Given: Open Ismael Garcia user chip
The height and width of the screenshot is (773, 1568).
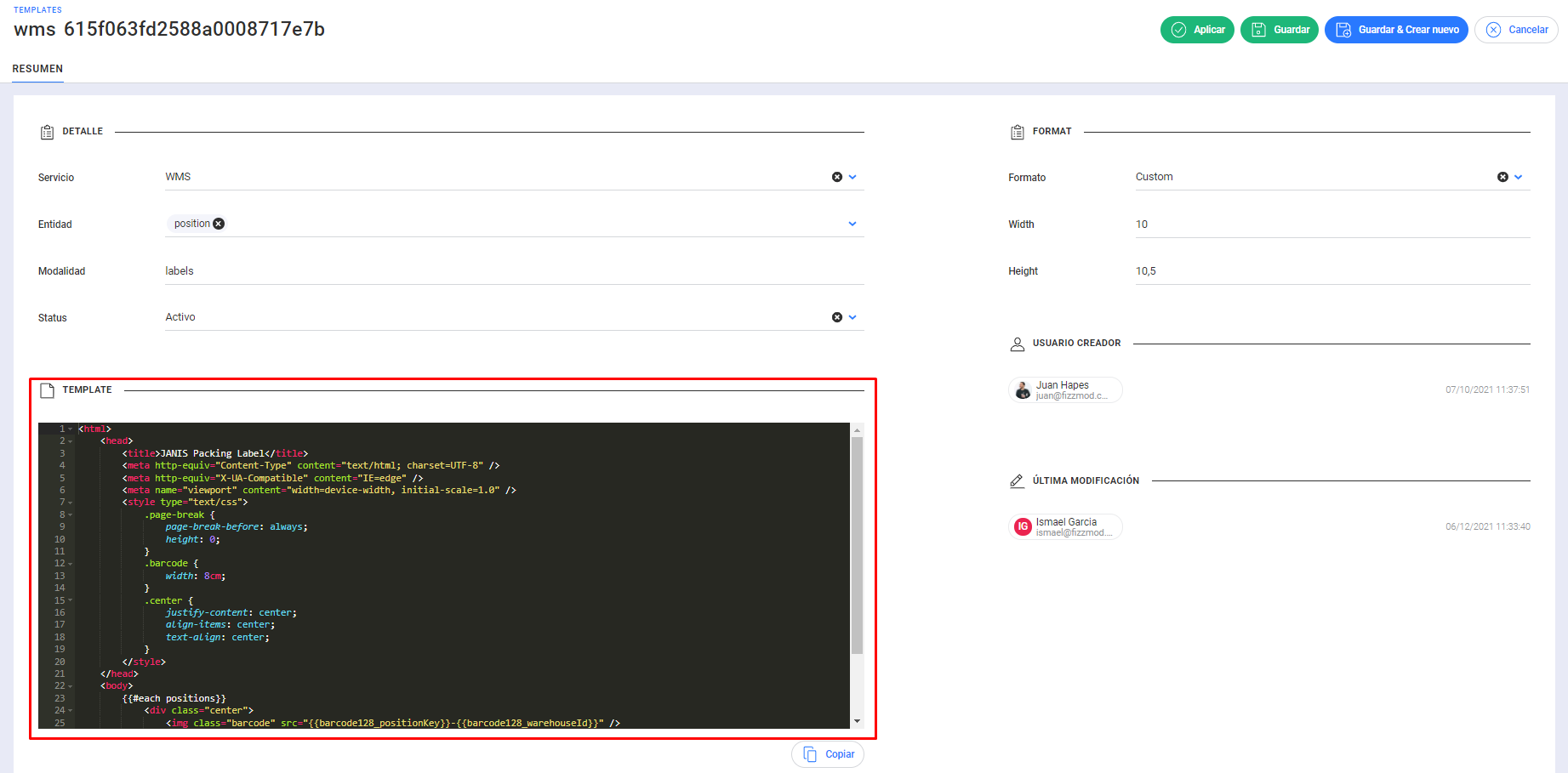Looking at the screenshot, I should 1065,527.
